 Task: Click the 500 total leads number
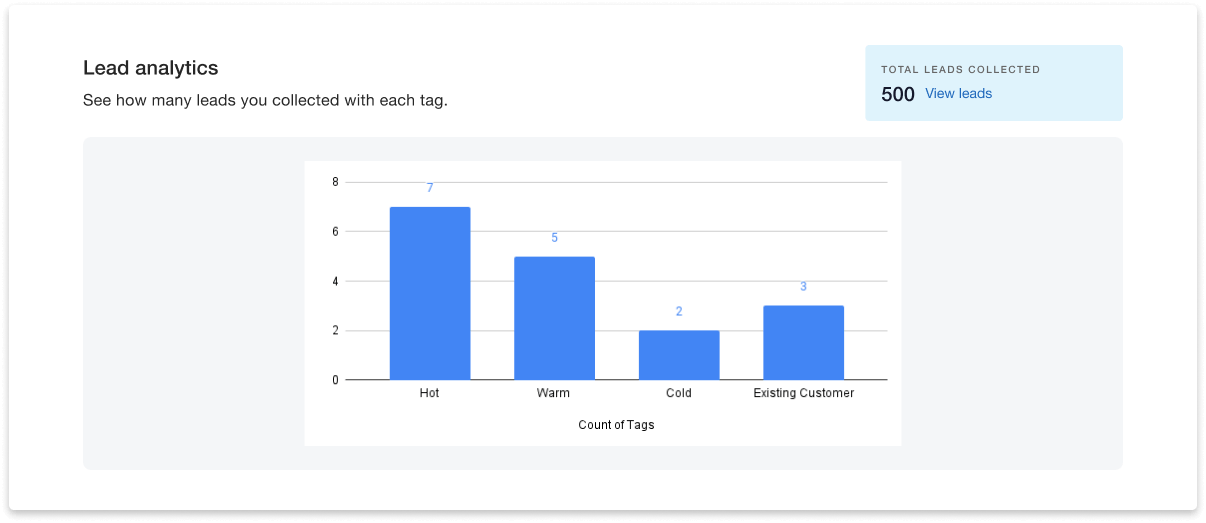897,95
